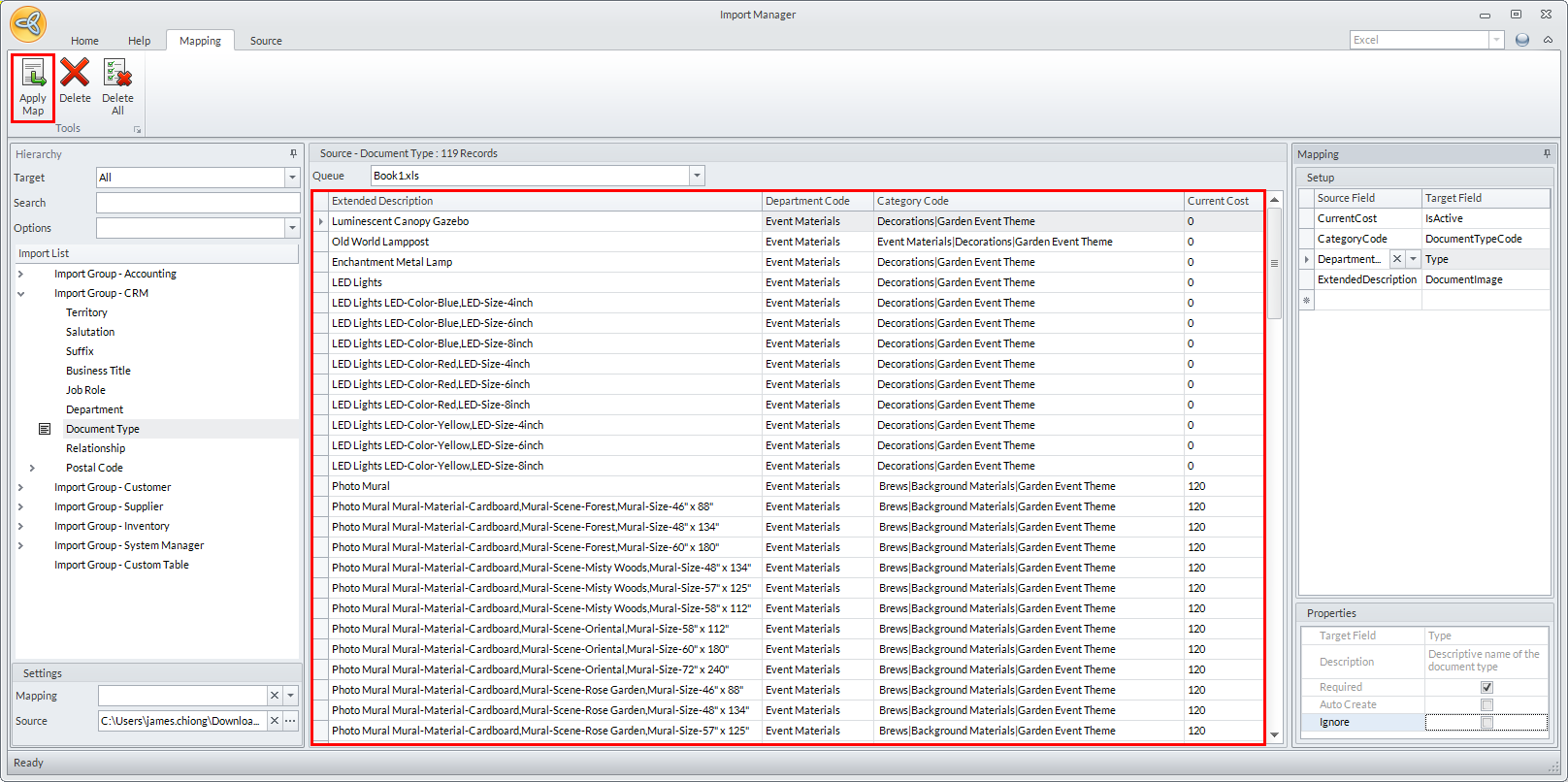Clear the Mapping setting with its X

pos(275,696)
